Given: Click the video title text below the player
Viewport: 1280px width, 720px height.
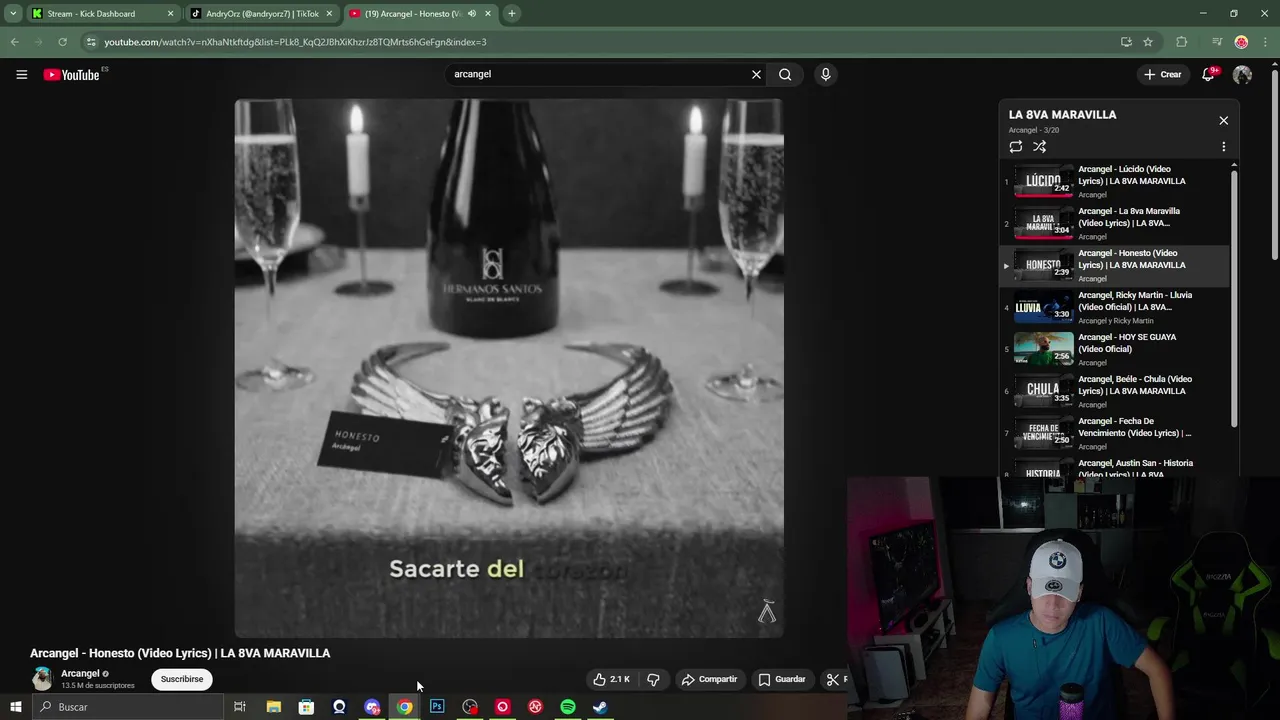Looking at the screenshot, I should click(x=180, y=653).
